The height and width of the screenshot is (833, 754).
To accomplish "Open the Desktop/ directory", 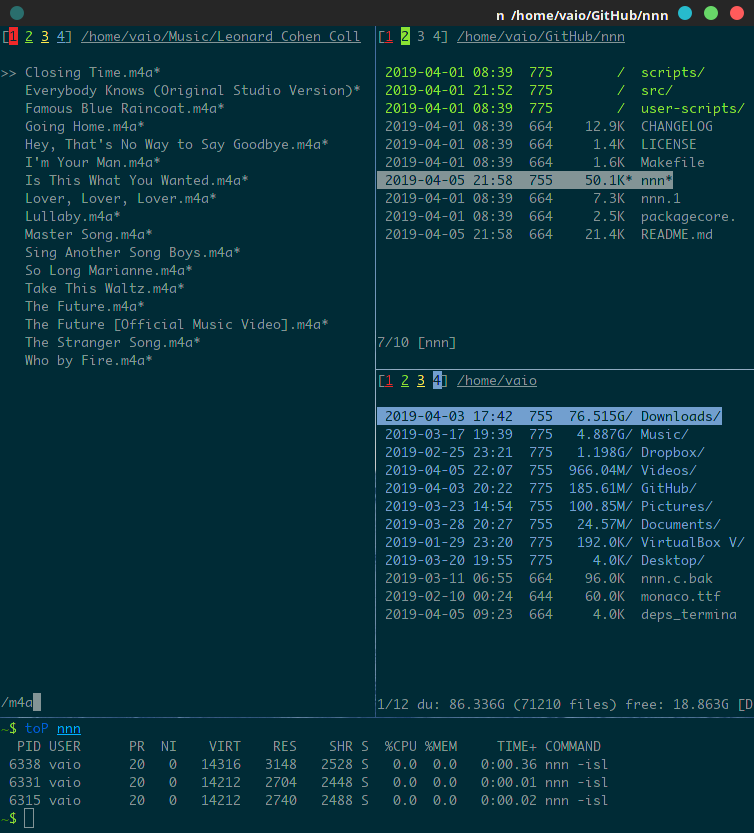I will point(673,561).
